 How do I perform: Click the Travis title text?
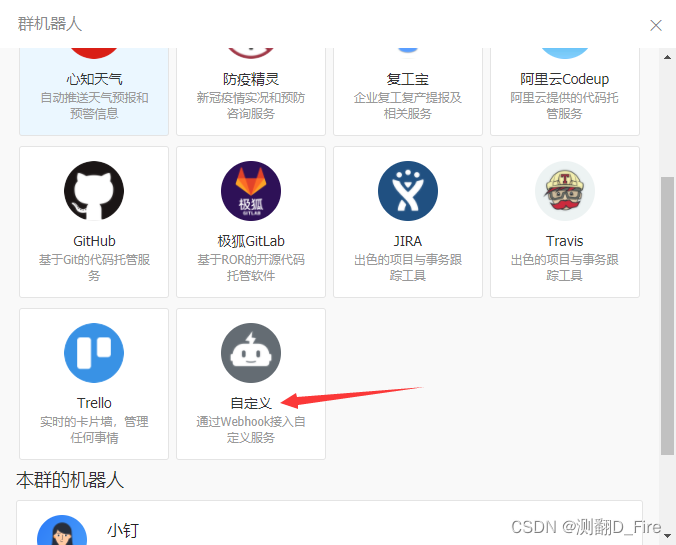pos(565,241)
